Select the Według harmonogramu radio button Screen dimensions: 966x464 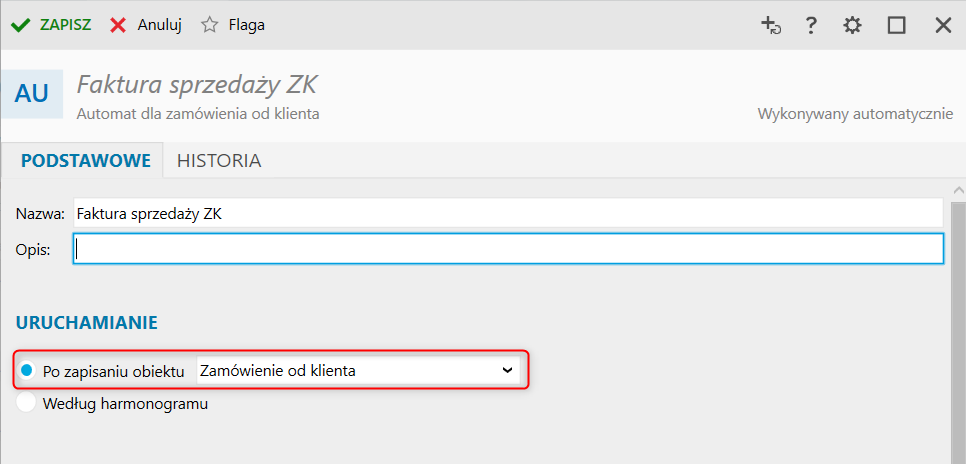point(26,403)
